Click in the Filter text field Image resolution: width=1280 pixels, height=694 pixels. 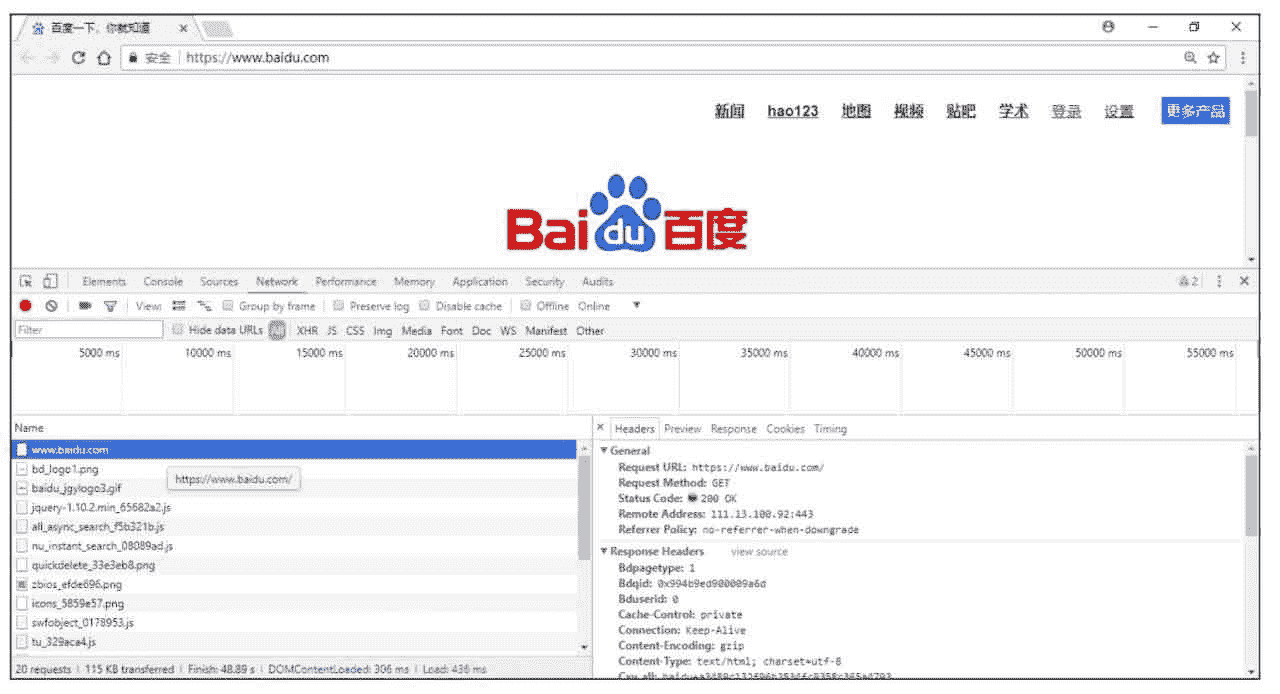(x=88, y=330)
